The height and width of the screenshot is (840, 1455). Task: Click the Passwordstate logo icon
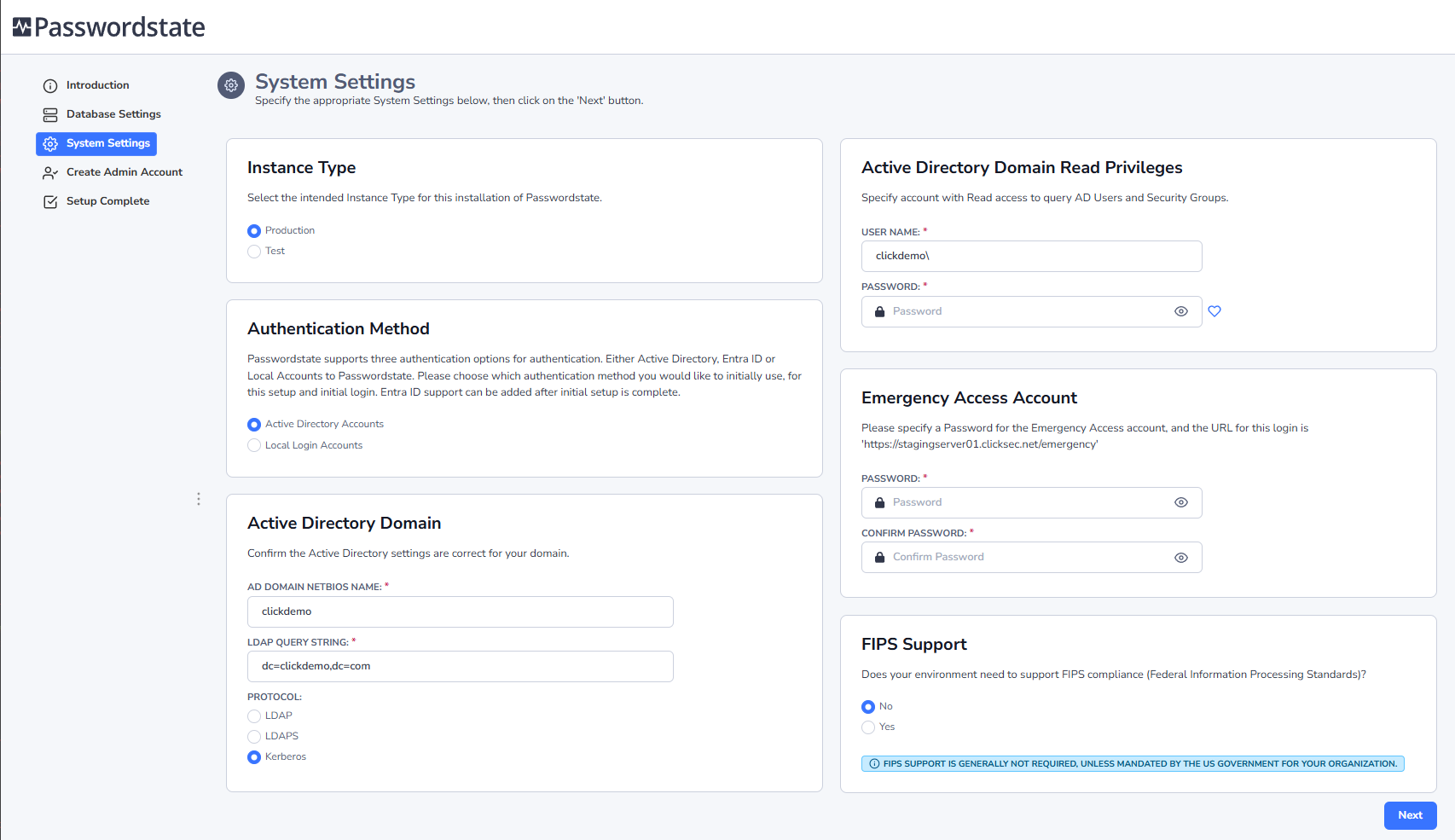coord(22,27)
